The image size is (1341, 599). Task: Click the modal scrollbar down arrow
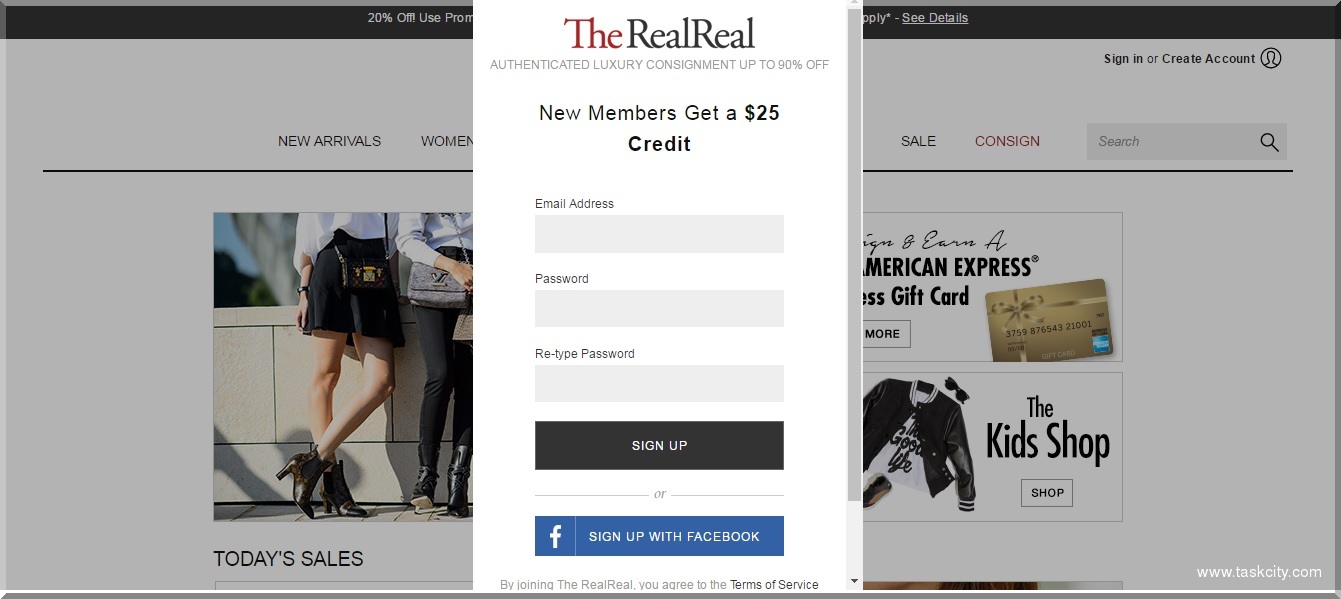click(854, 580)
